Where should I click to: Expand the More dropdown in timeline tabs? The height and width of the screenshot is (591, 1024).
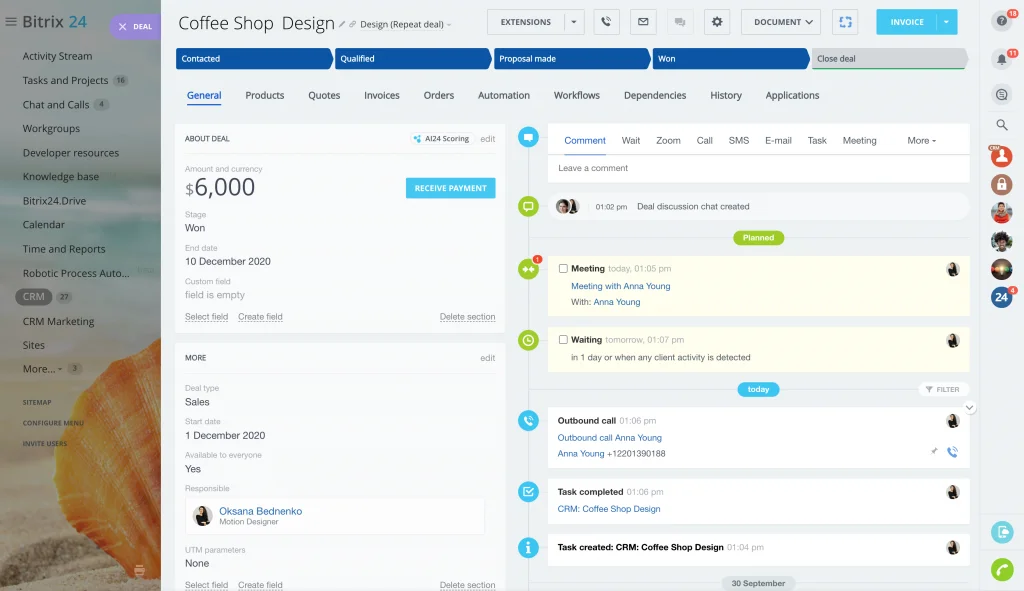921,141
